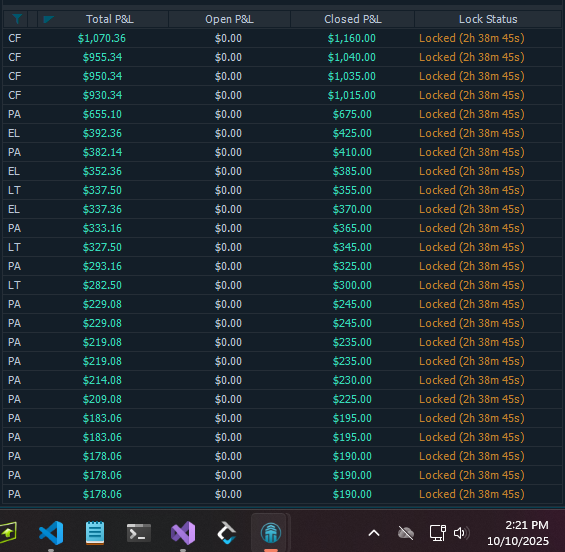Select the $655.10 Total P&L cell
The image size is (565, 552).
[x=102, y=114]
